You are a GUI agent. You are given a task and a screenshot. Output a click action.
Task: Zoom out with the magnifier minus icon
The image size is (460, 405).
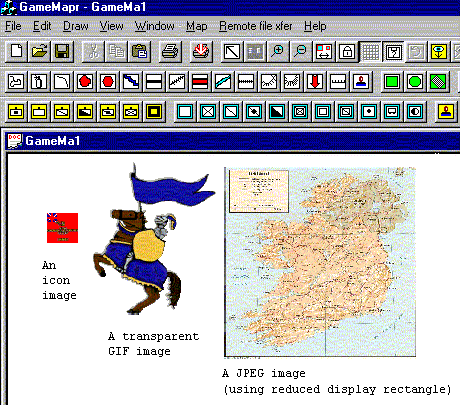coord(300,52)
